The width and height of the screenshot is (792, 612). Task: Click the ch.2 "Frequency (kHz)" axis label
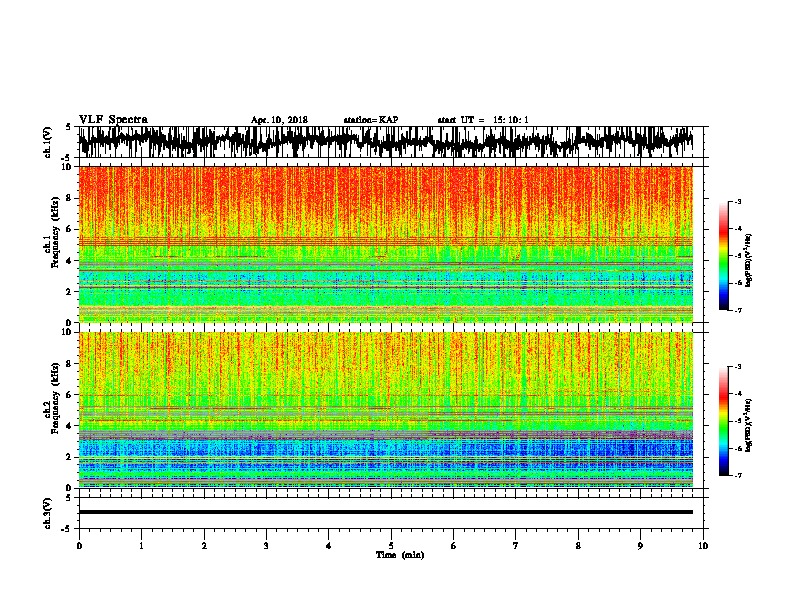coord(55,397)
